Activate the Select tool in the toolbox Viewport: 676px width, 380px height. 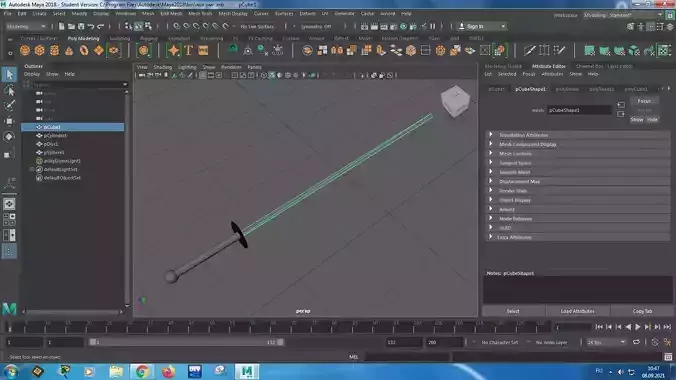[x=9, y=75]
